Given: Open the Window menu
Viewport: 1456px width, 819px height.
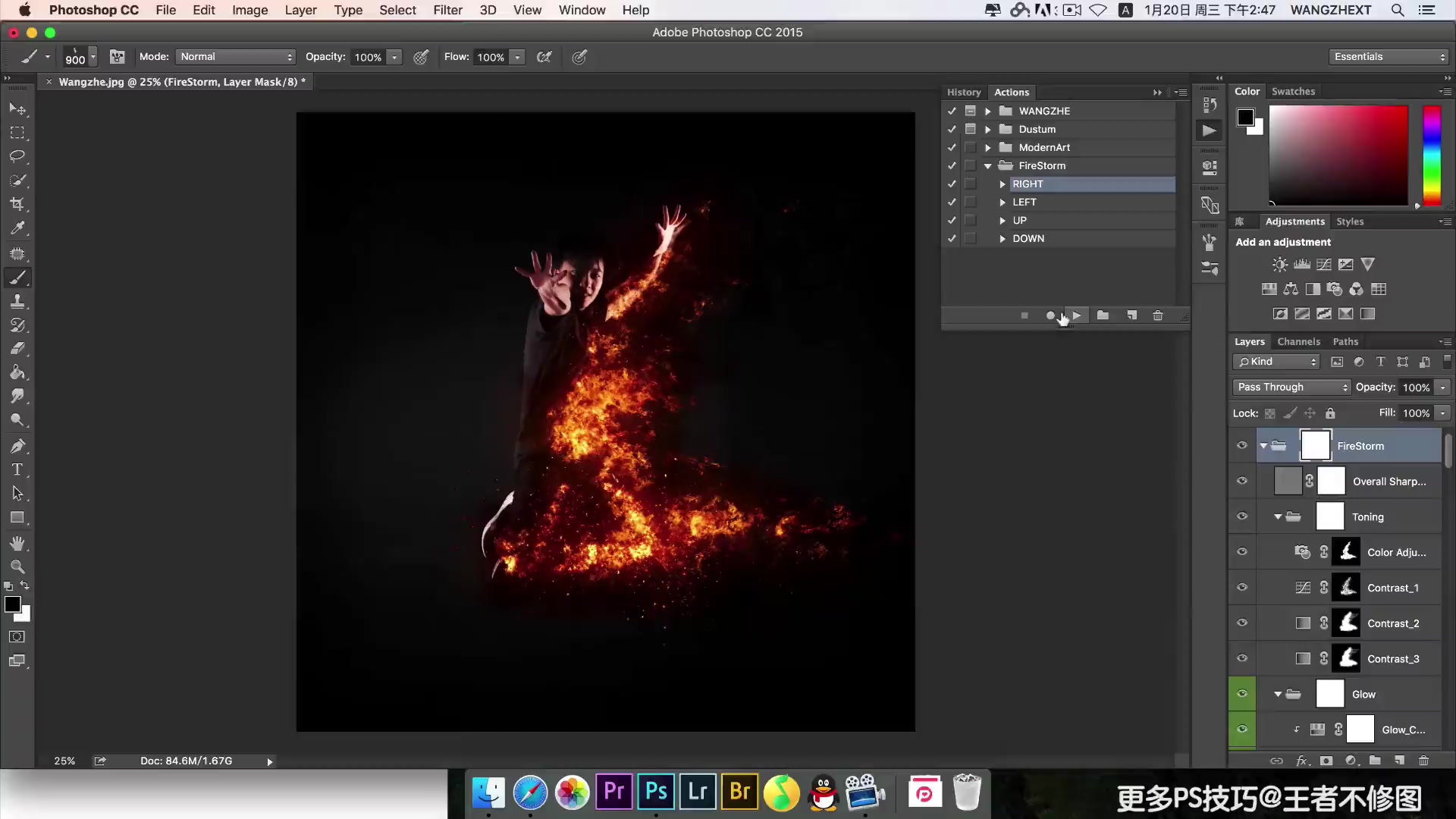Looking at the screenshot, I should tap(582, 10).
